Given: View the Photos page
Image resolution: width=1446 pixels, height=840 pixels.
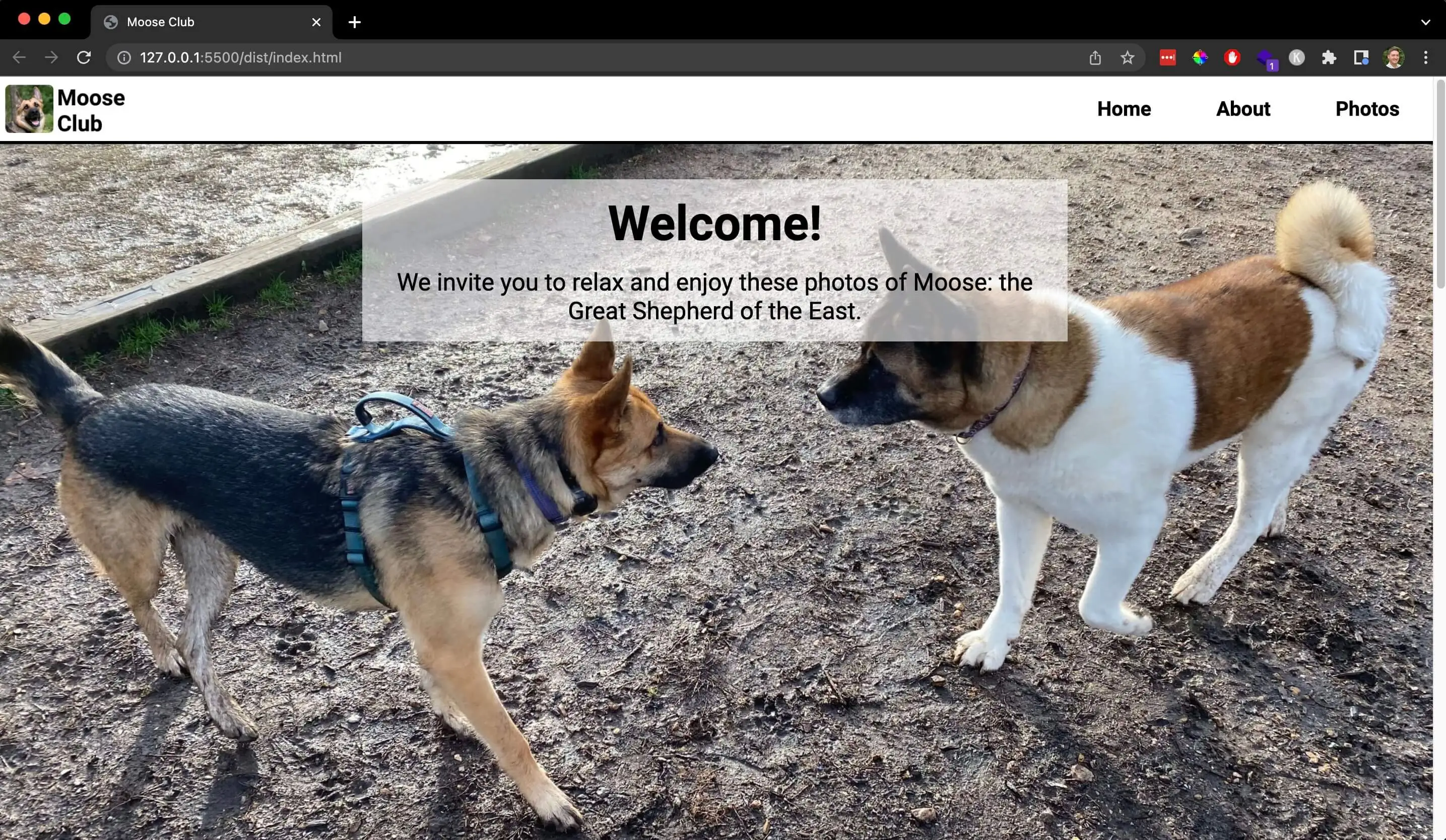Looking at the screenshot, I should click(x=1367, y=109).
